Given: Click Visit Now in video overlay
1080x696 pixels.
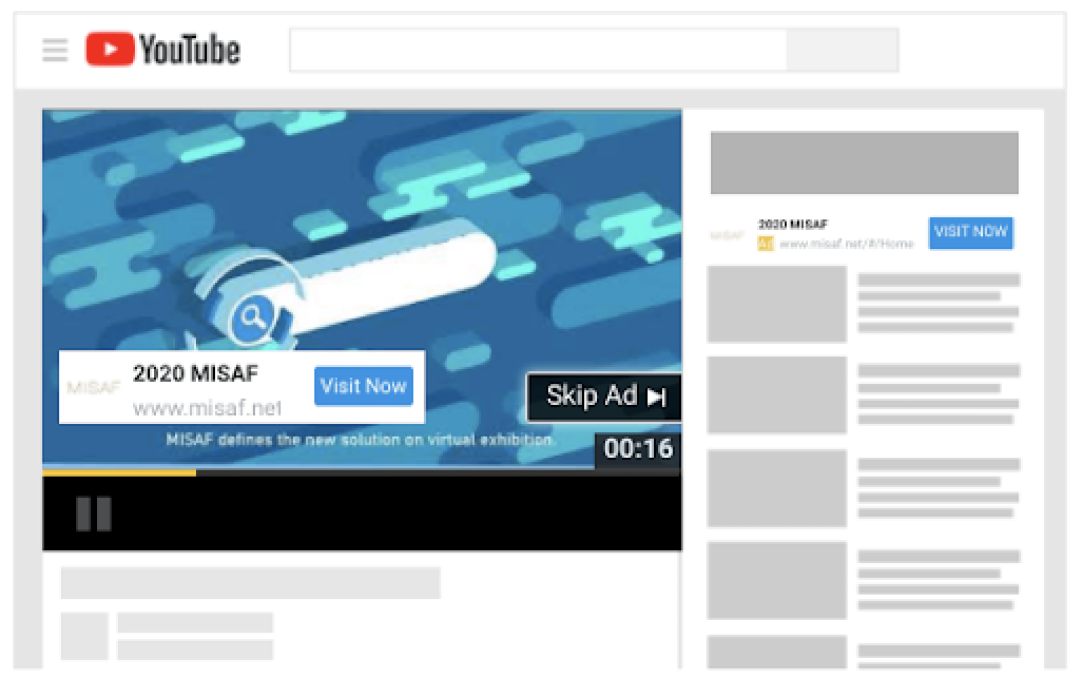Looking at the screenshot, I should click(x=364, y=386).
